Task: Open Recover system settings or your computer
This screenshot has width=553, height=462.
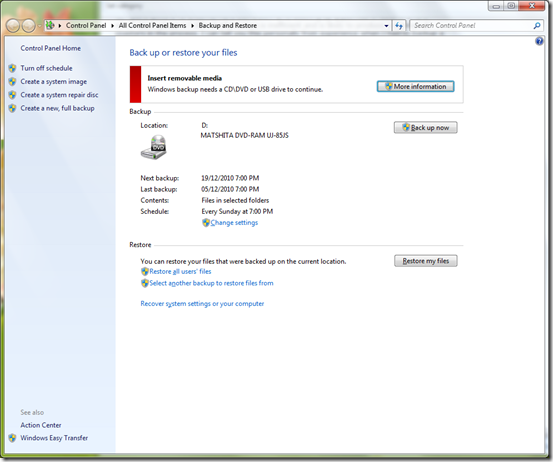Action: pos(202,304)
